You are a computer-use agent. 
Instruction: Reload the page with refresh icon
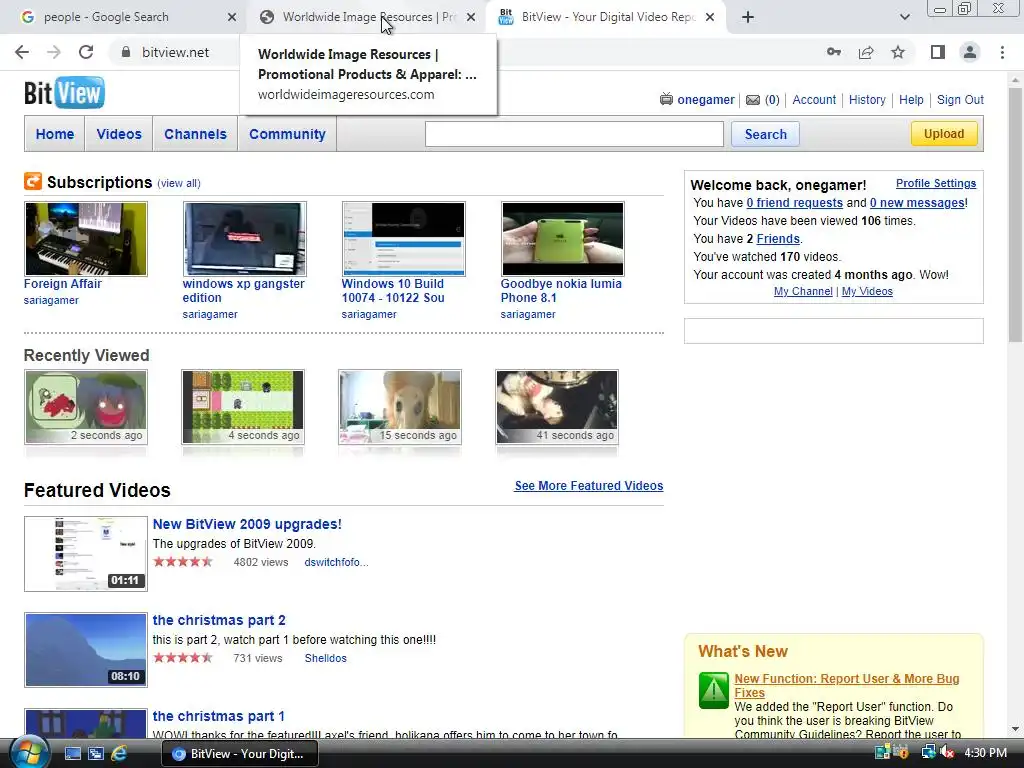click(x=86, y=52)
